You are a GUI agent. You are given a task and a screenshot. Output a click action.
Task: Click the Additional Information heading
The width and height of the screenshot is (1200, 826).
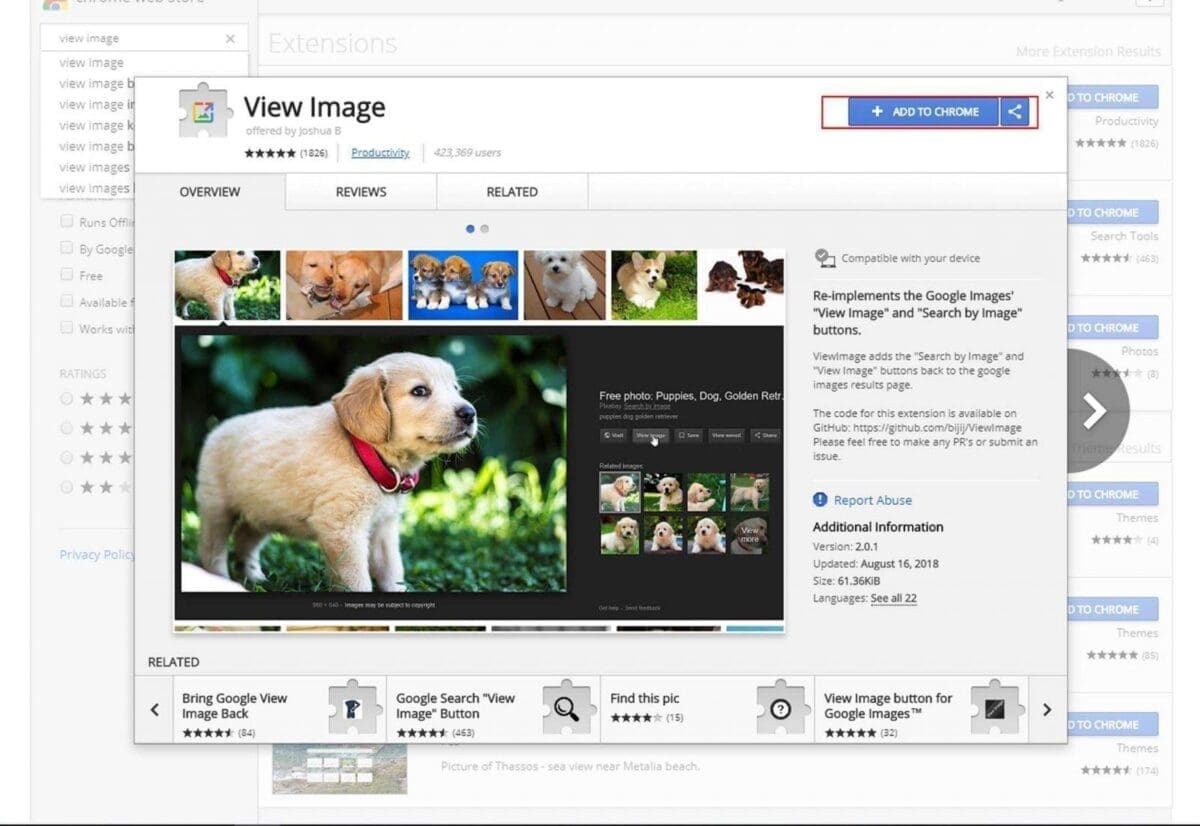(x=878, y=527)
